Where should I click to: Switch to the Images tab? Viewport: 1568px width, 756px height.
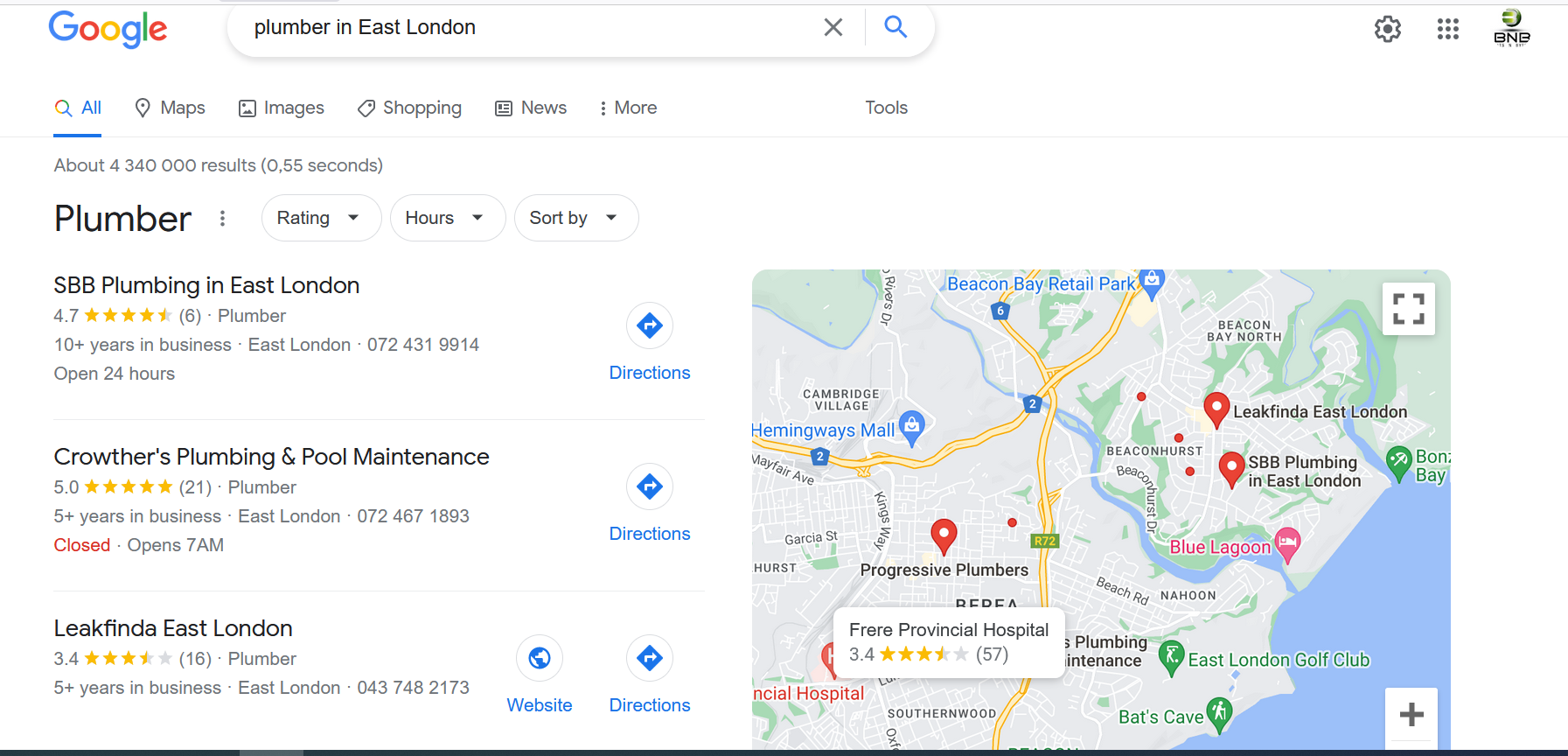coord(281,108)
